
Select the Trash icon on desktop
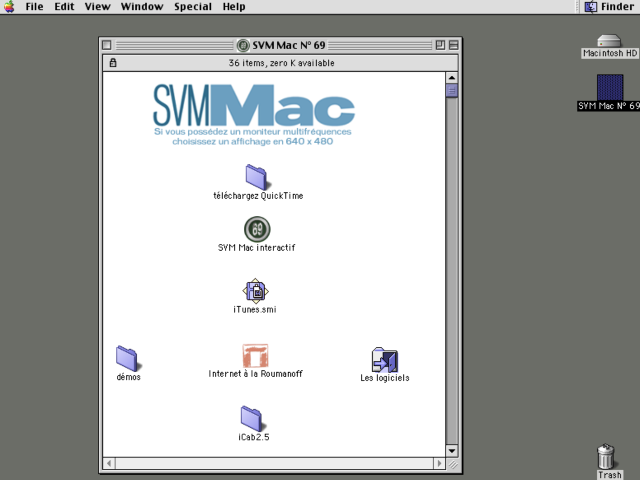(606, 456)
